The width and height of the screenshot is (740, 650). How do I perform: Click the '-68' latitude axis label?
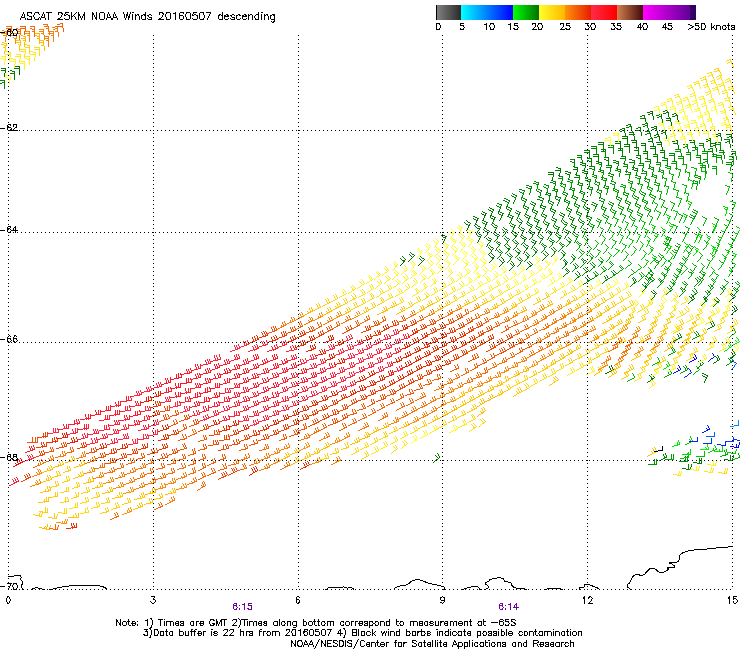tap(9, 457)
